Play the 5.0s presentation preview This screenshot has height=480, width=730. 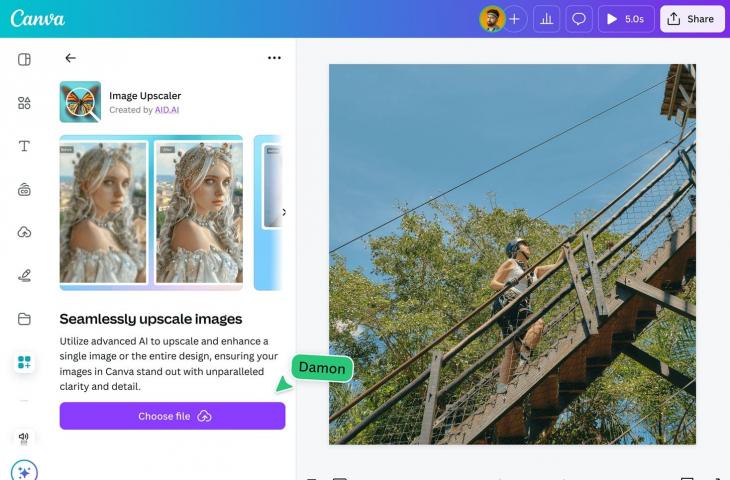click(x=626, y=19)
